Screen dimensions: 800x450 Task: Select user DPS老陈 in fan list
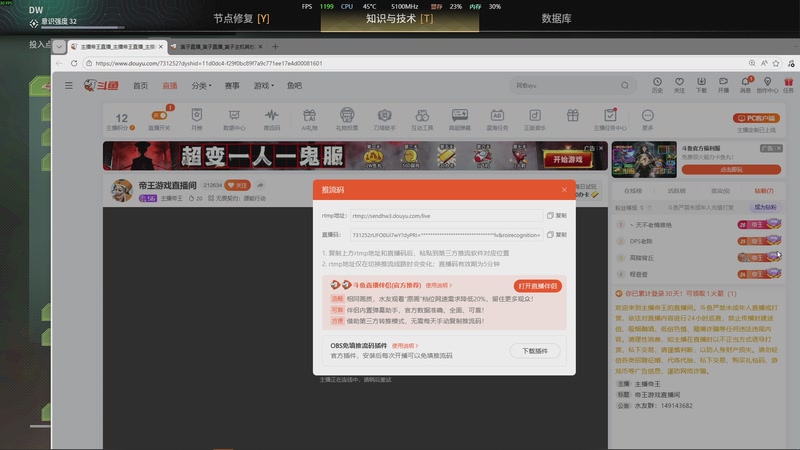pyautogui.click(x=641, y=241)
